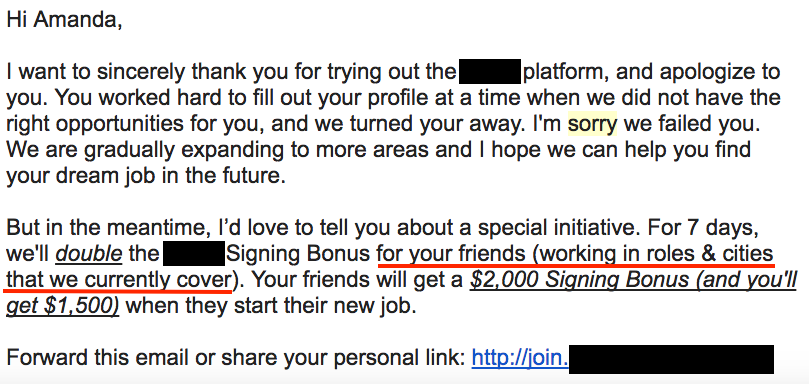Click the words 'dream job' in first paragraph

[98, 176]
